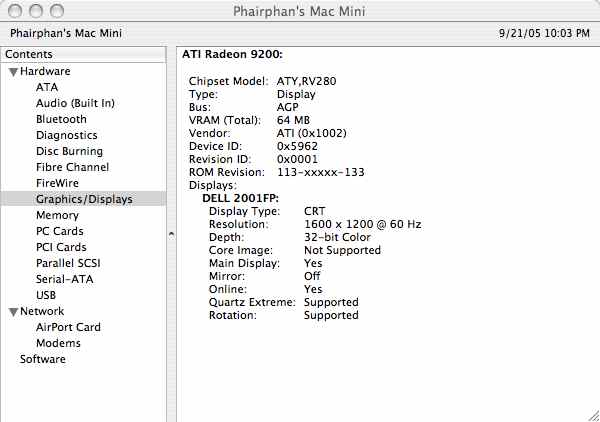600x422 pixels.
Task: View FireWire device details
Action: pyautogui.click(x=57, y=183)
